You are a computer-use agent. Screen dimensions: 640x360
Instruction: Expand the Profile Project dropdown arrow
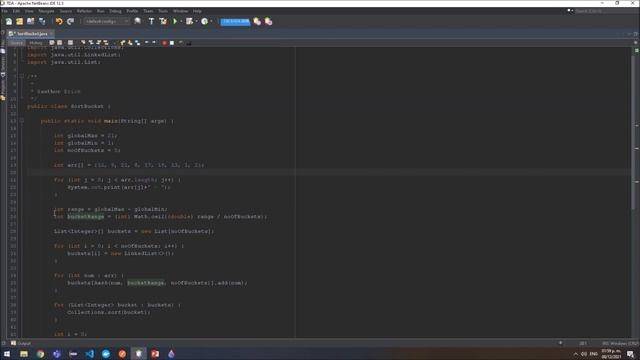pos(211,21)
